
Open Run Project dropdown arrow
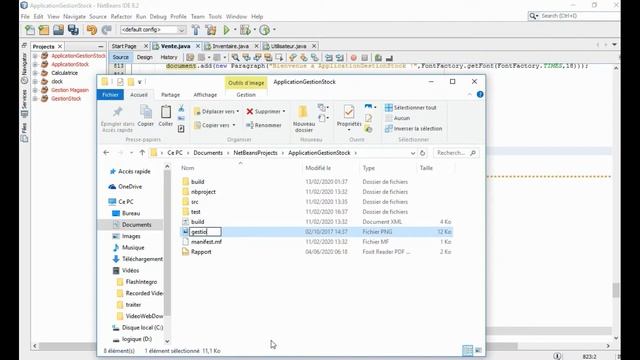(235, 30)
